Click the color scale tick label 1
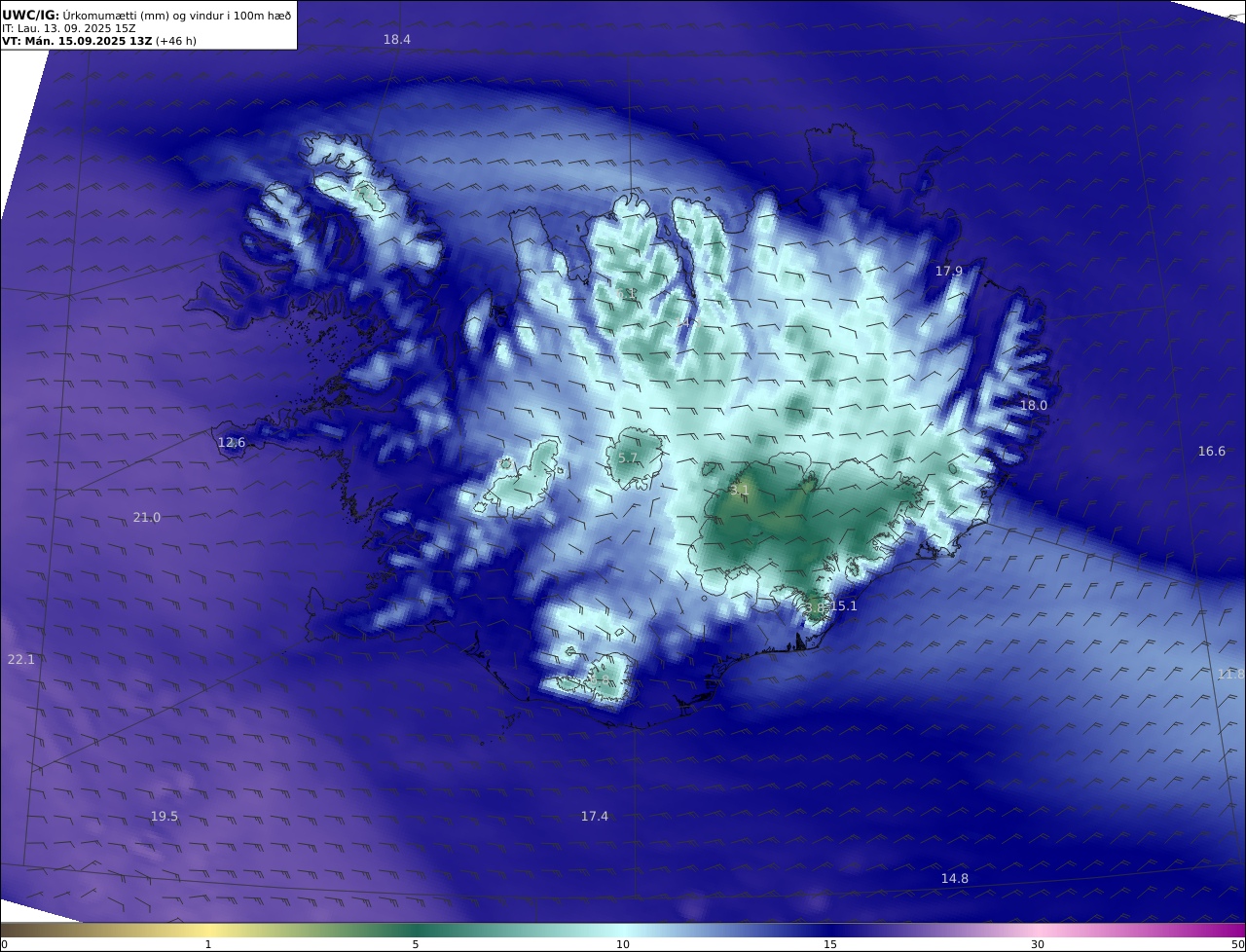Viewport: 1246px width, 952px height. pyautogui.click(x=208, y=944)
